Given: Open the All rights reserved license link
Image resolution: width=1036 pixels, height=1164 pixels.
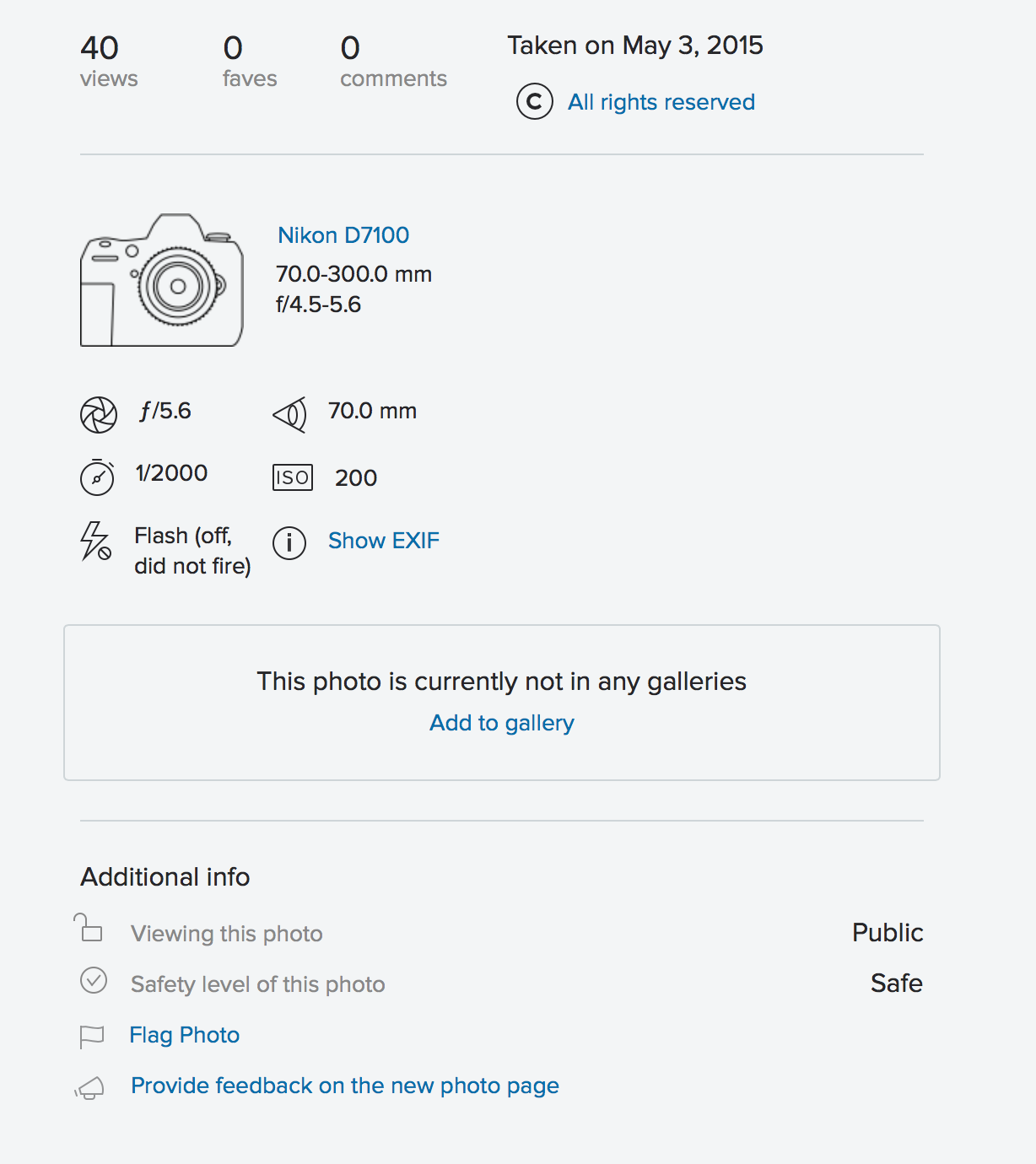Looking at the screenshot, I should pyautogui.click(x=661, y=102).
